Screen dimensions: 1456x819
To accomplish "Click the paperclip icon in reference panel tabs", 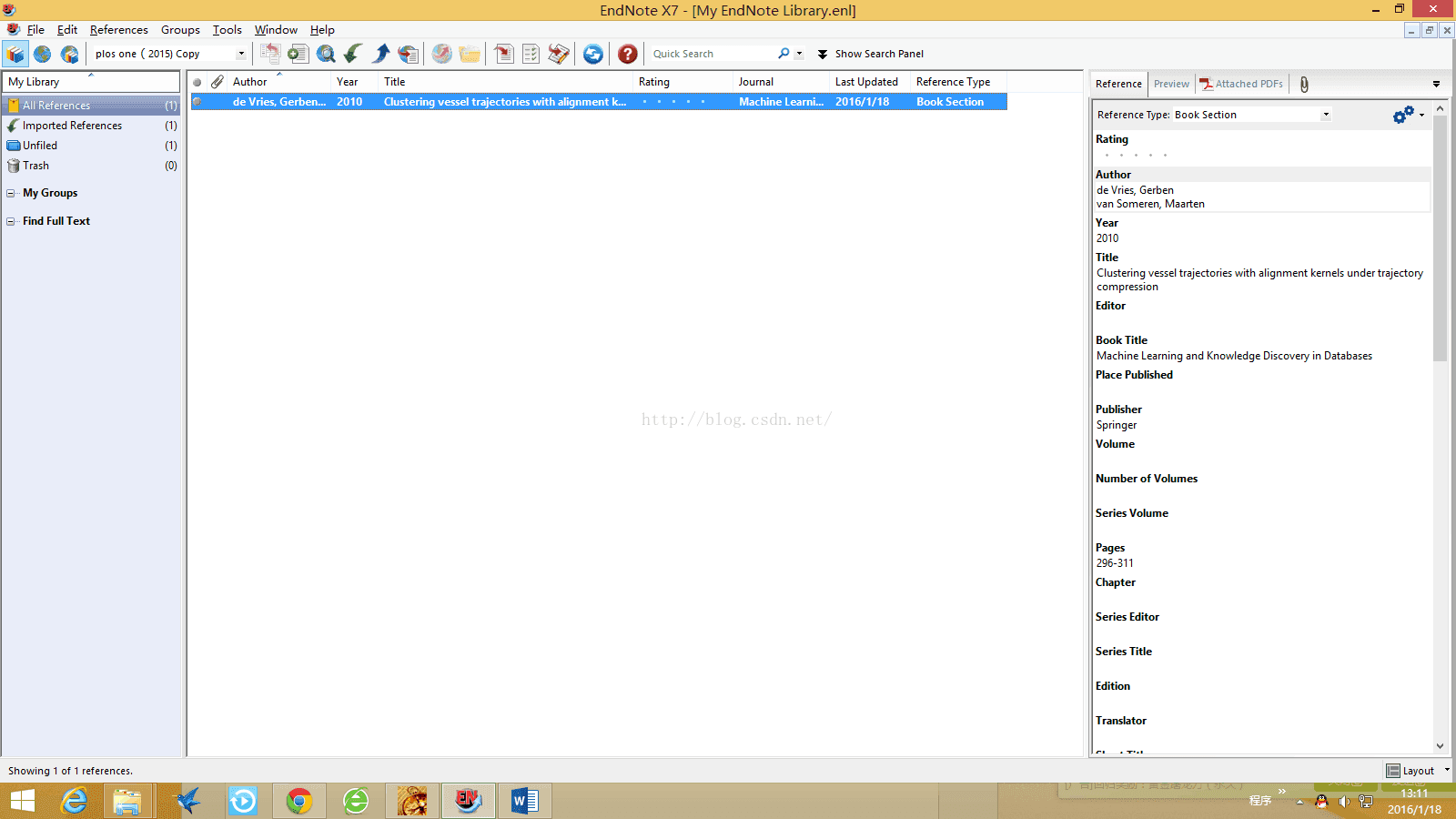I will tap(1304, 84).
